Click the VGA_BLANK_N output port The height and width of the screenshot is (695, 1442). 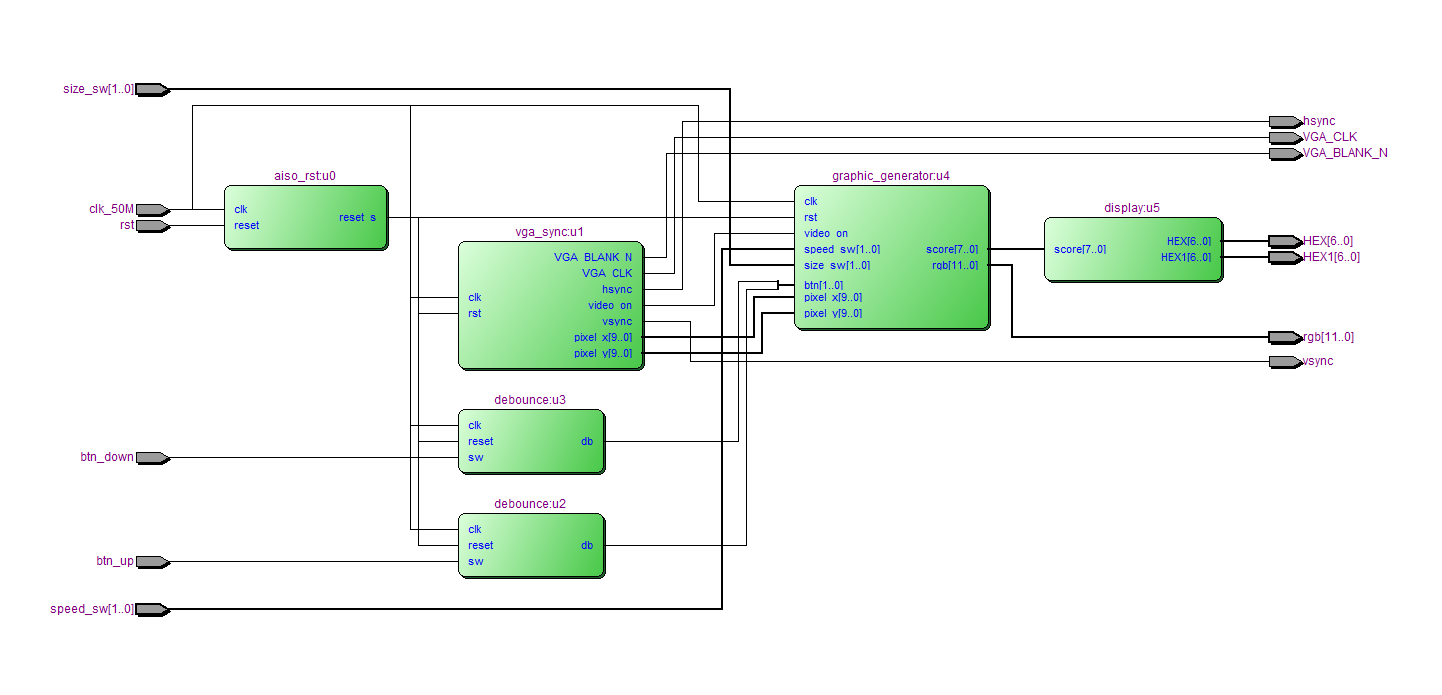[x=1283, y=152]
